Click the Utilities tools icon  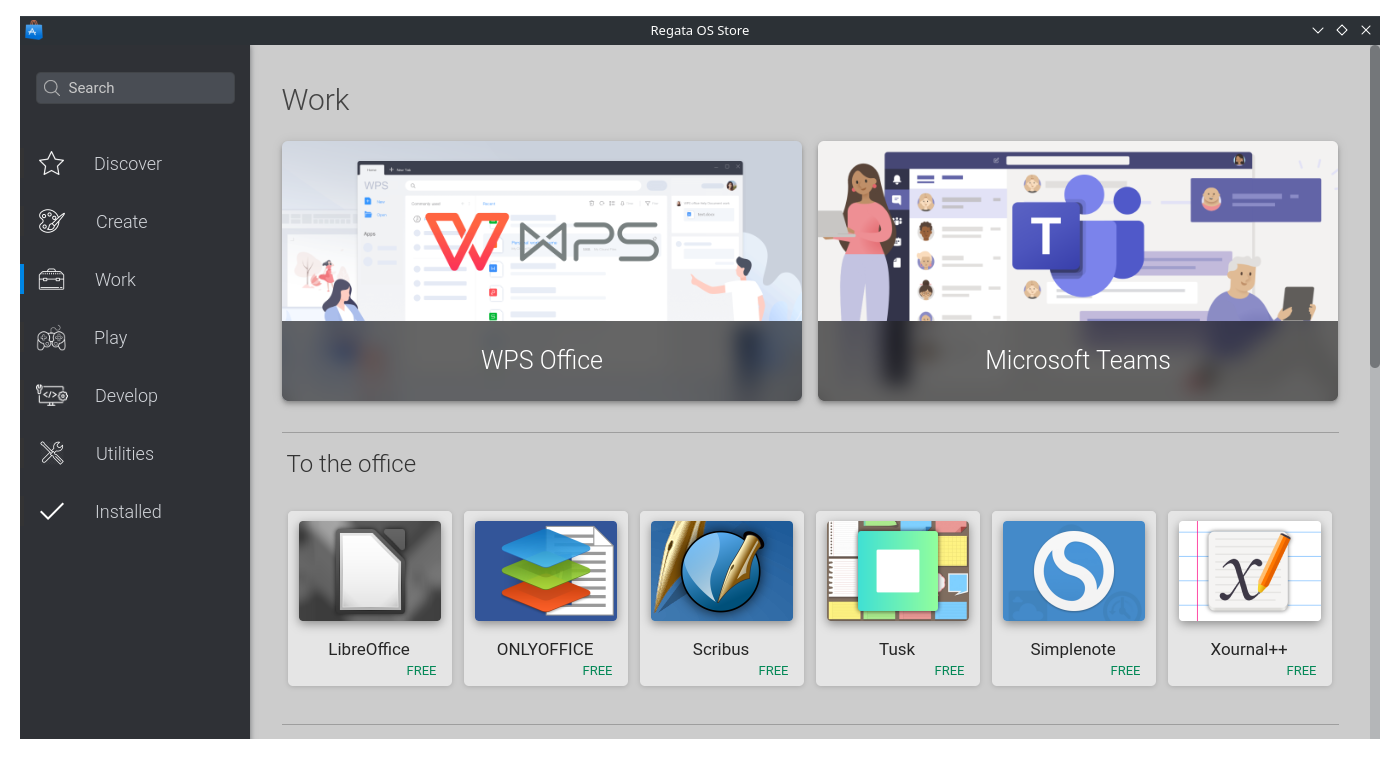52,454
